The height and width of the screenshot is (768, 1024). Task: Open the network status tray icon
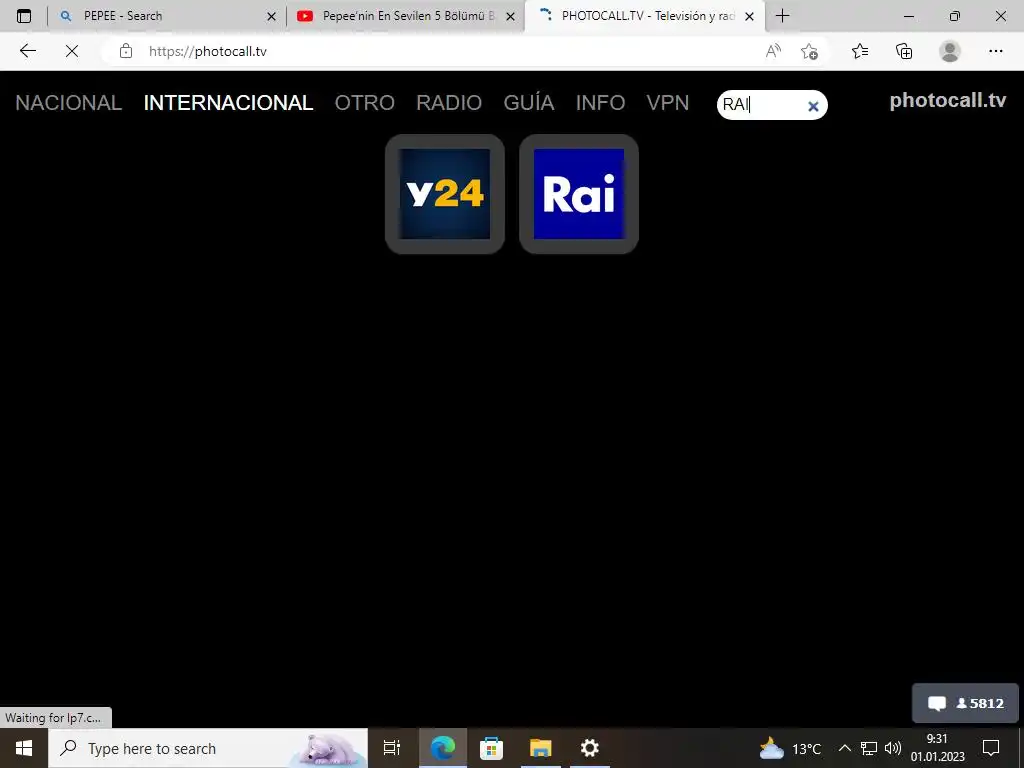click(869, 748)
